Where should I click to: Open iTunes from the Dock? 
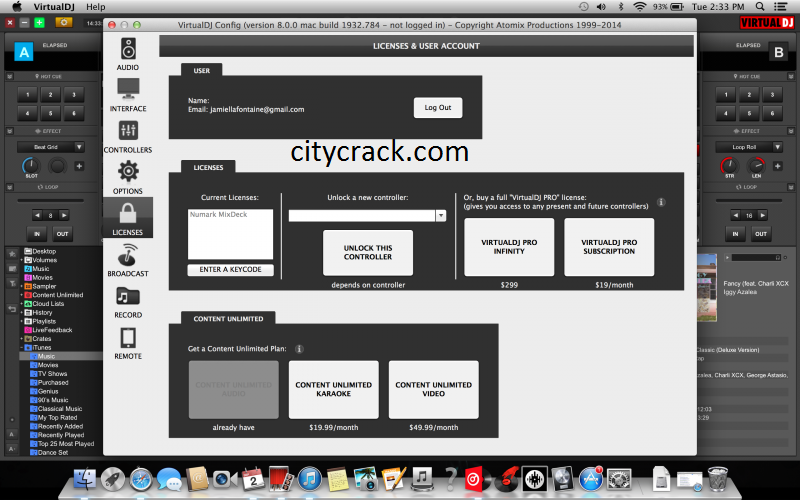point(309,479)
